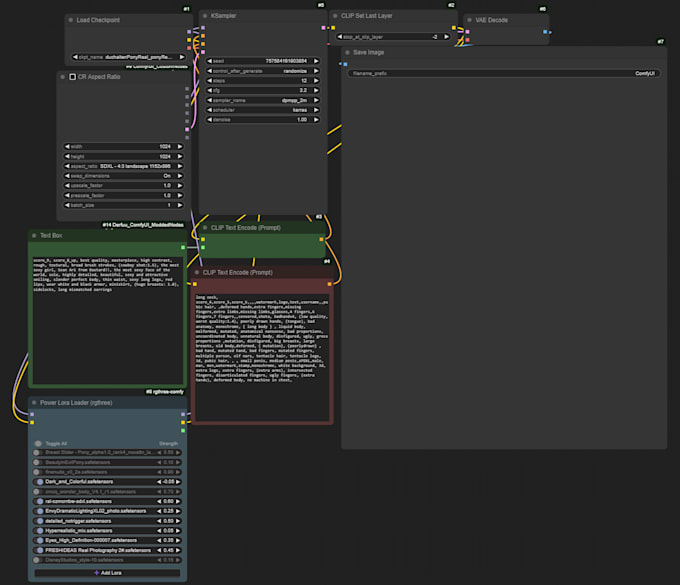Toggle the Dark_and_Colorful lora on or off
The height and width of the screenshot is (585, 680).
tap(40, 481)
